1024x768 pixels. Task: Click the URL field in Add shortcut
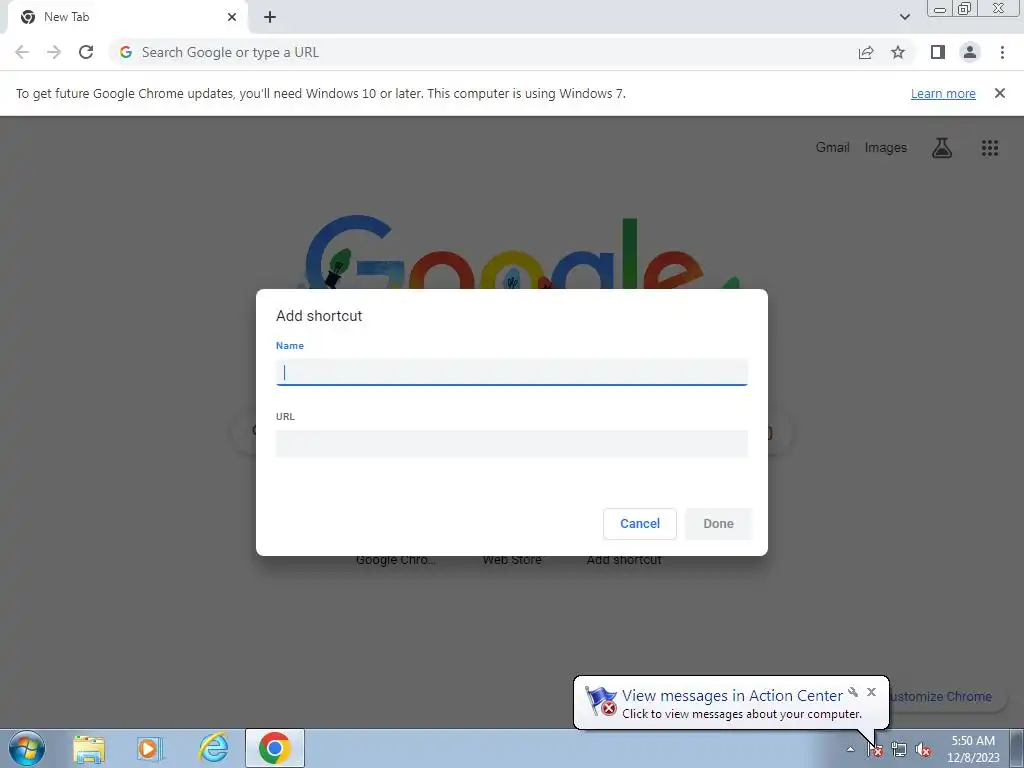[x=511, y=443]
